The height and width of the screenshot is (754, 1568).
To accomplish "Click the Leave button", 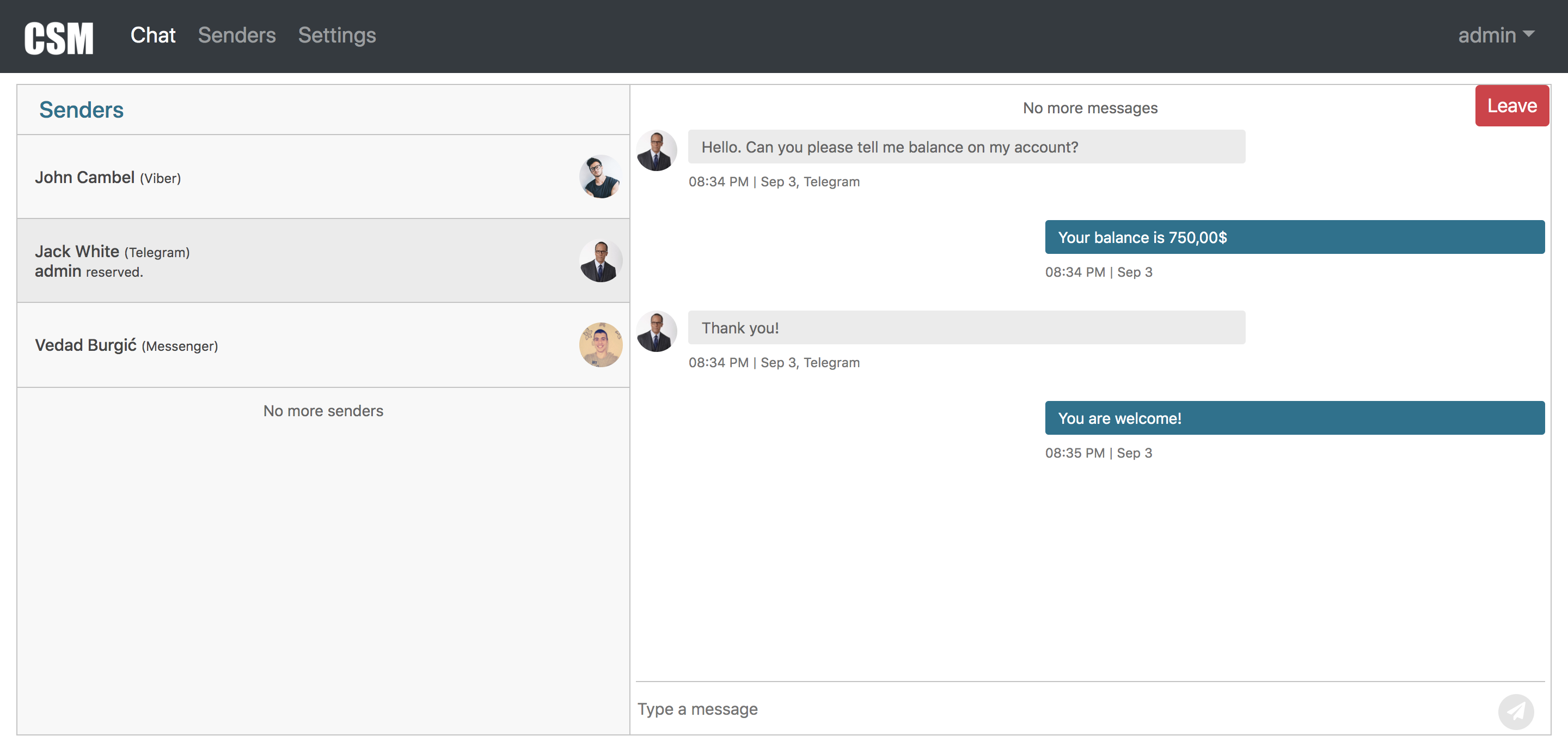I will 1511,105.
